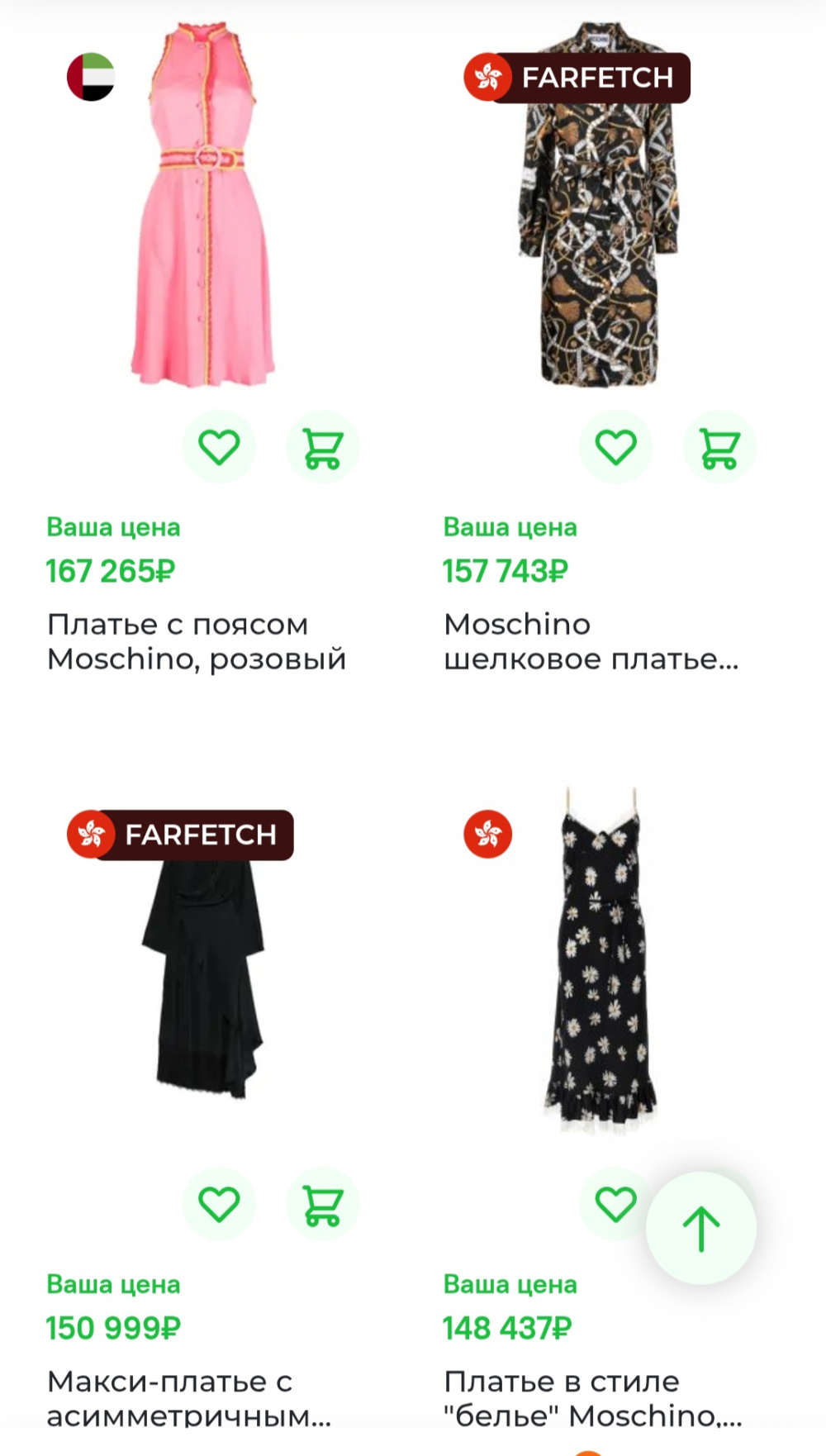This screenshot has height=1456, width=826.
Task: Add pink belted dress to cart
Action: [321, 446]
